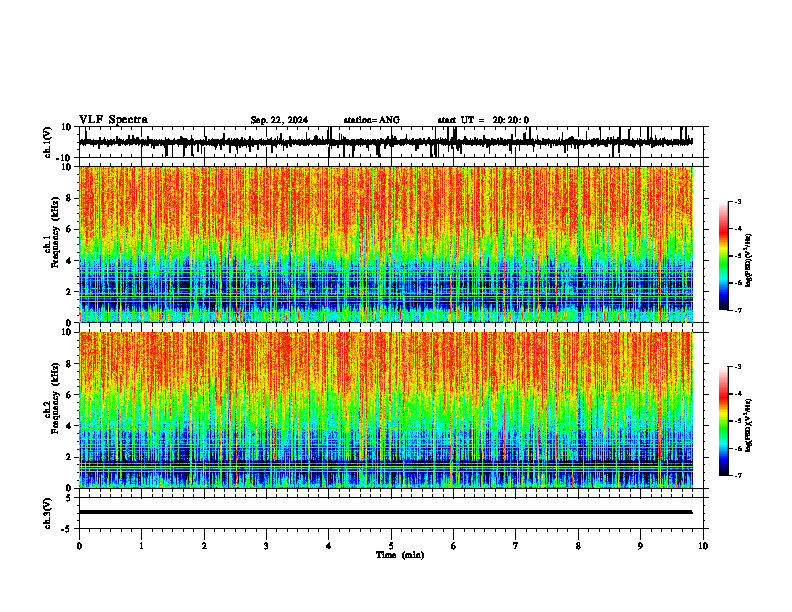Click time axis tick label "6"
This screenshot has width=792, height=612.
pos(454,546)
